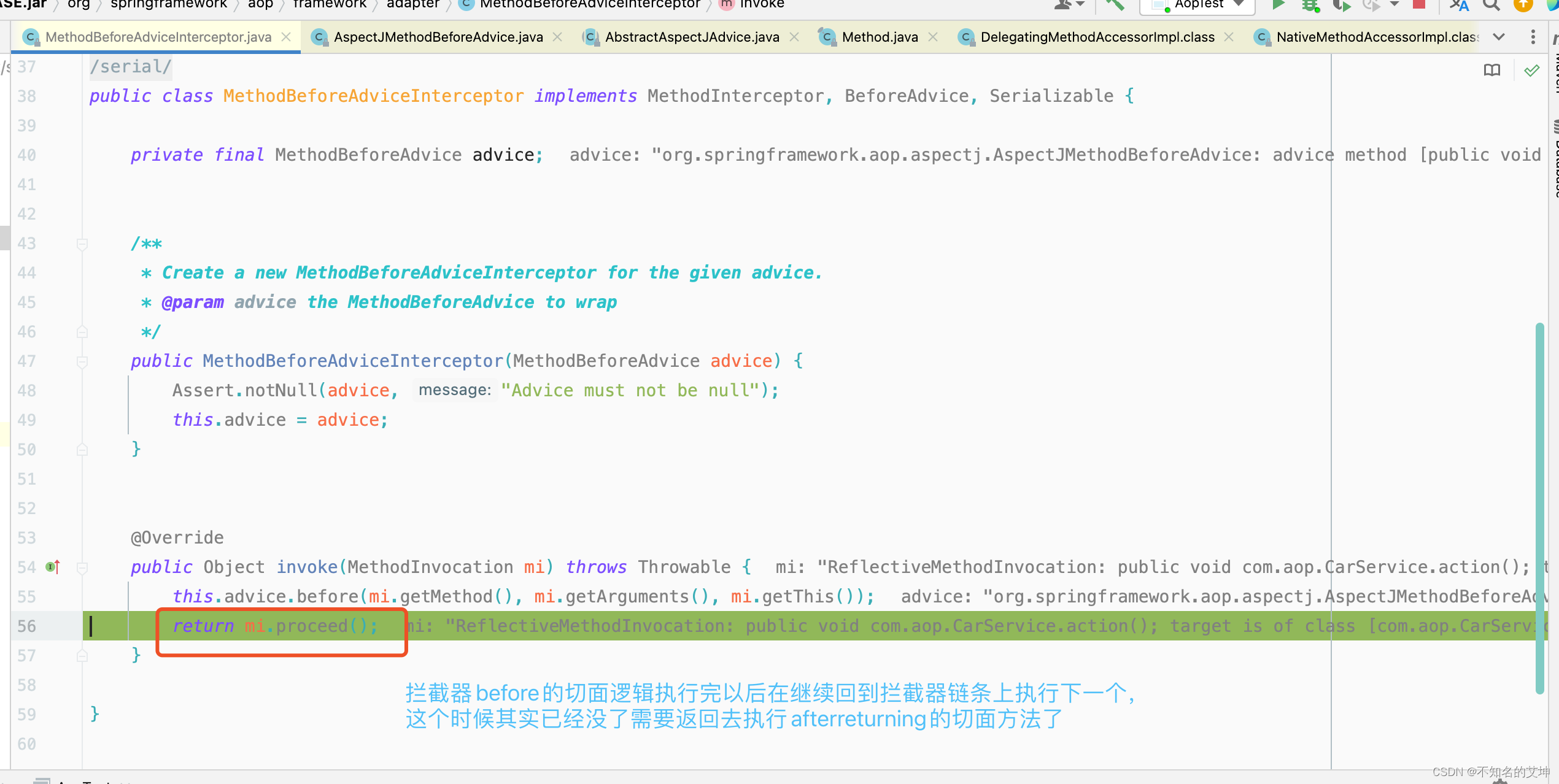Open the user account icon
Viewport: 1559px width, 784px height.
coord(1064,5)
